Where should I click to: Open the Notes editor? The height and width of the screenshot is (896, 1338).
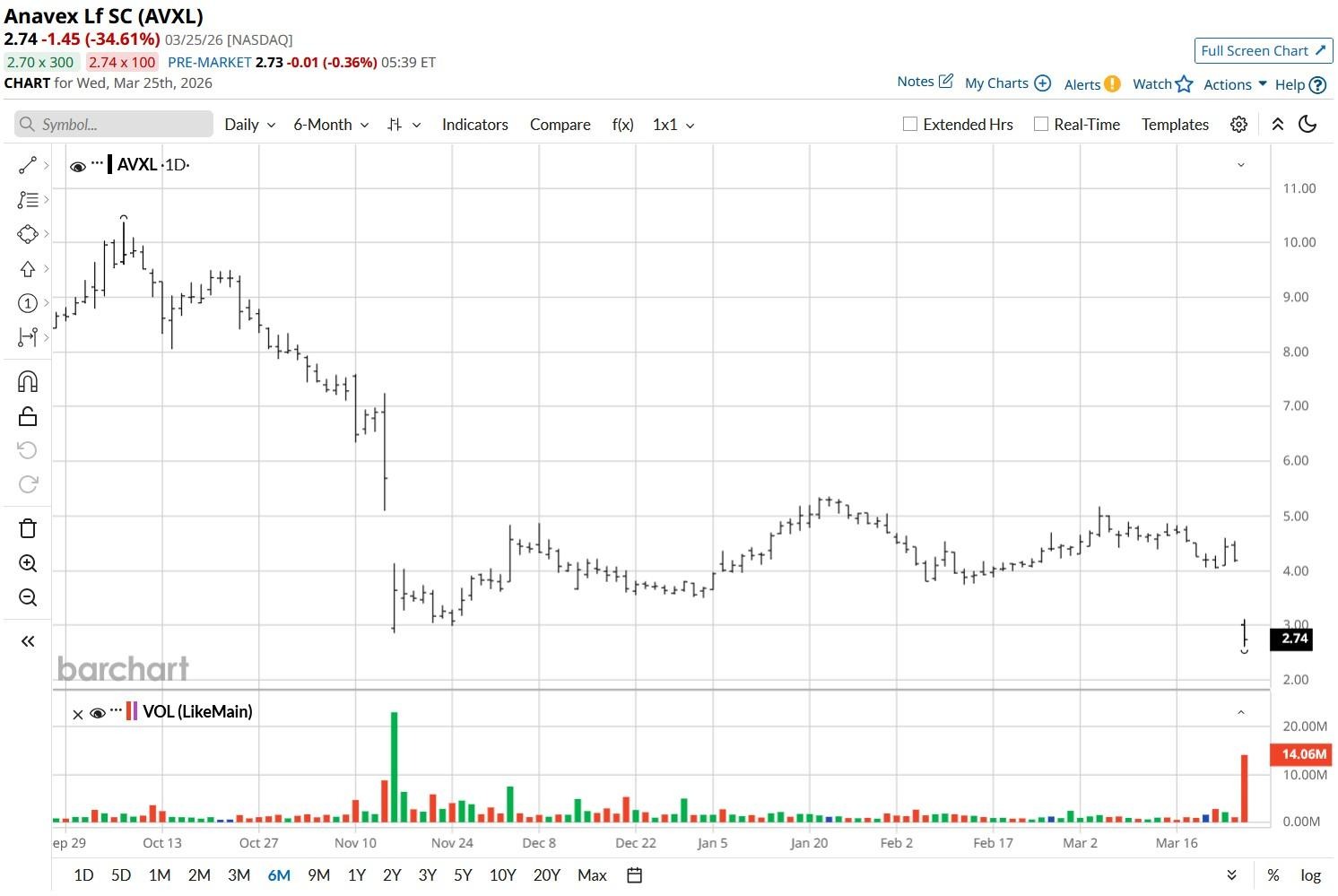click(x=925, y=82)
